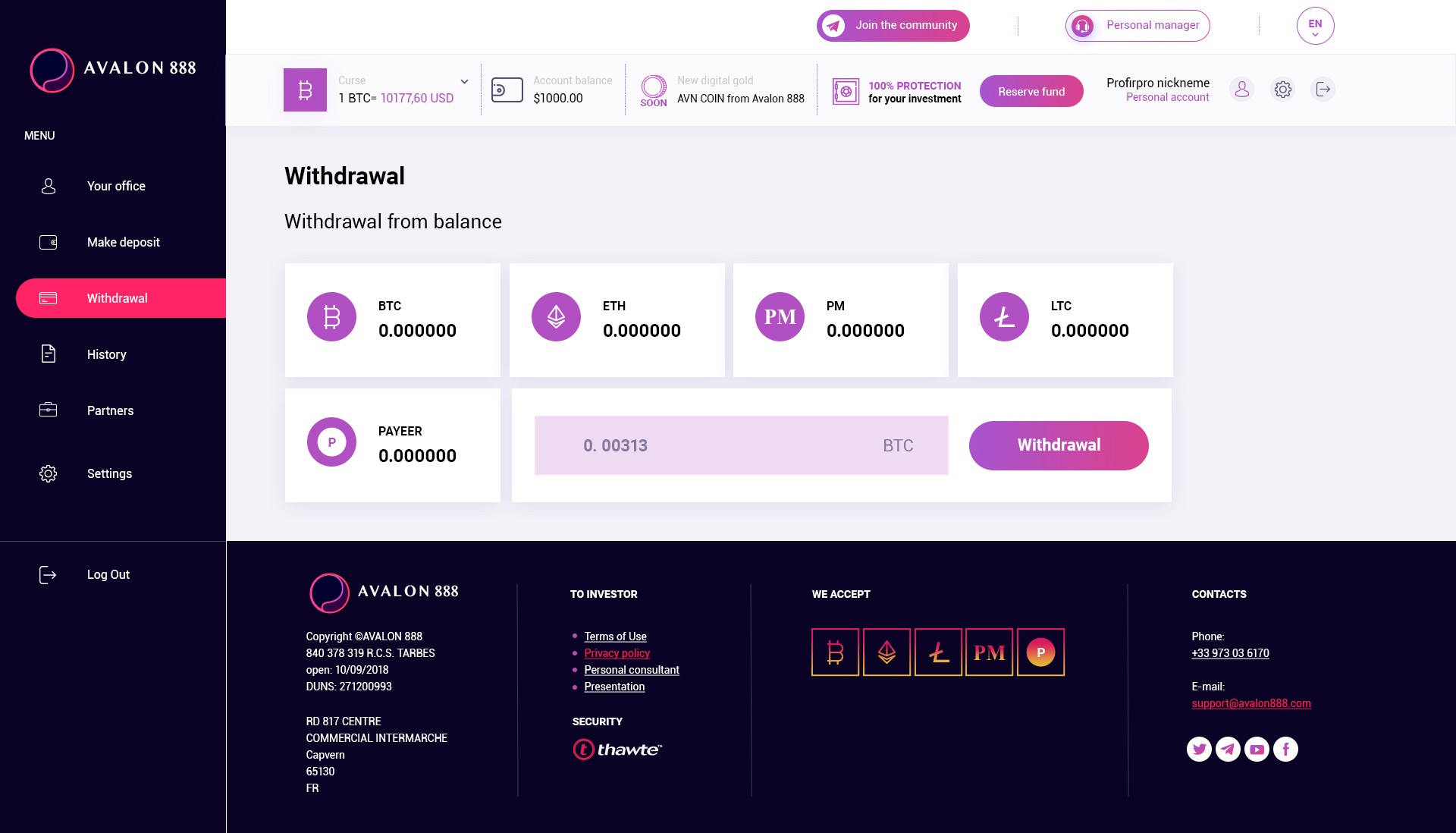Viewport: 1456px width, 833px height.
Task: Click the Join the community button
Action: click(x=892, y=25)
